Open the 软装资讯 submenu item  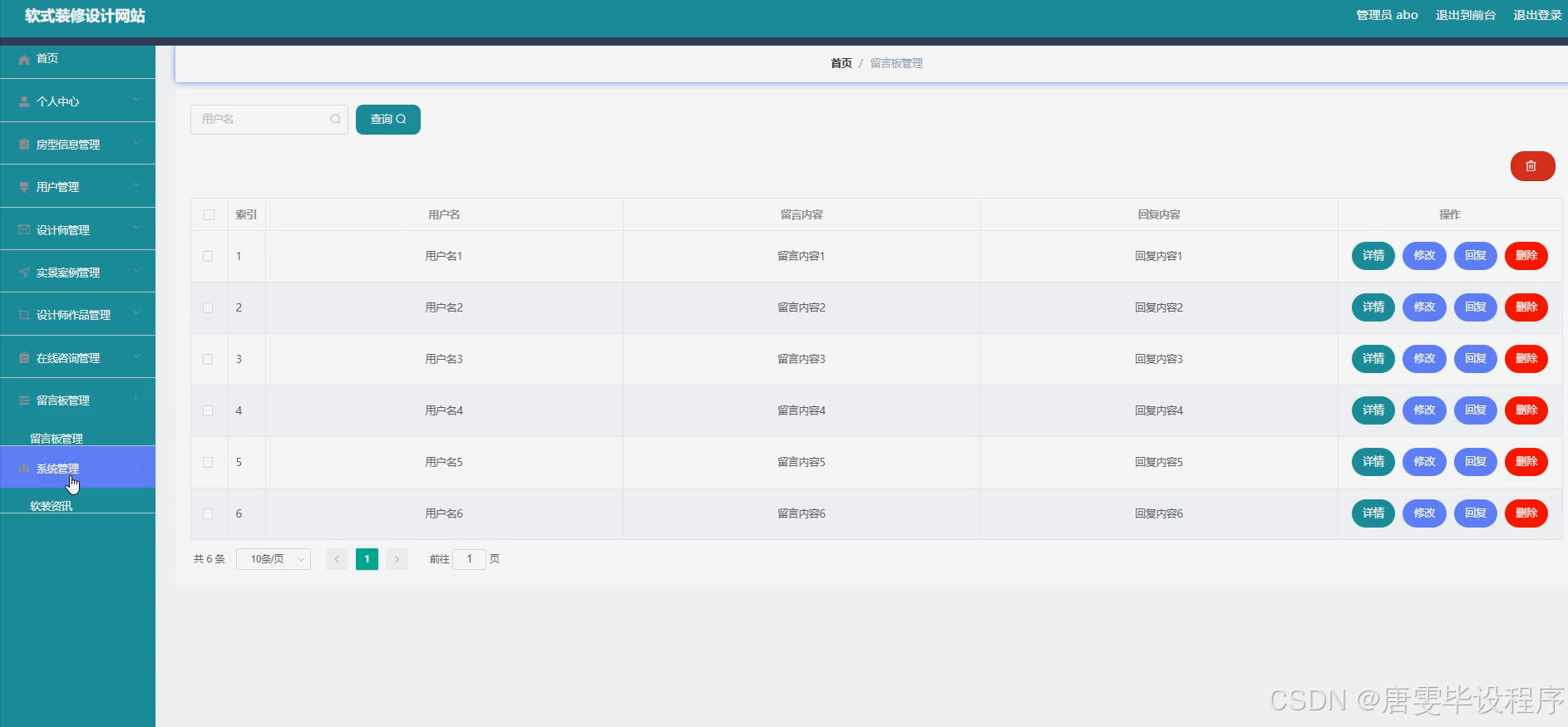tap(52, 506)
